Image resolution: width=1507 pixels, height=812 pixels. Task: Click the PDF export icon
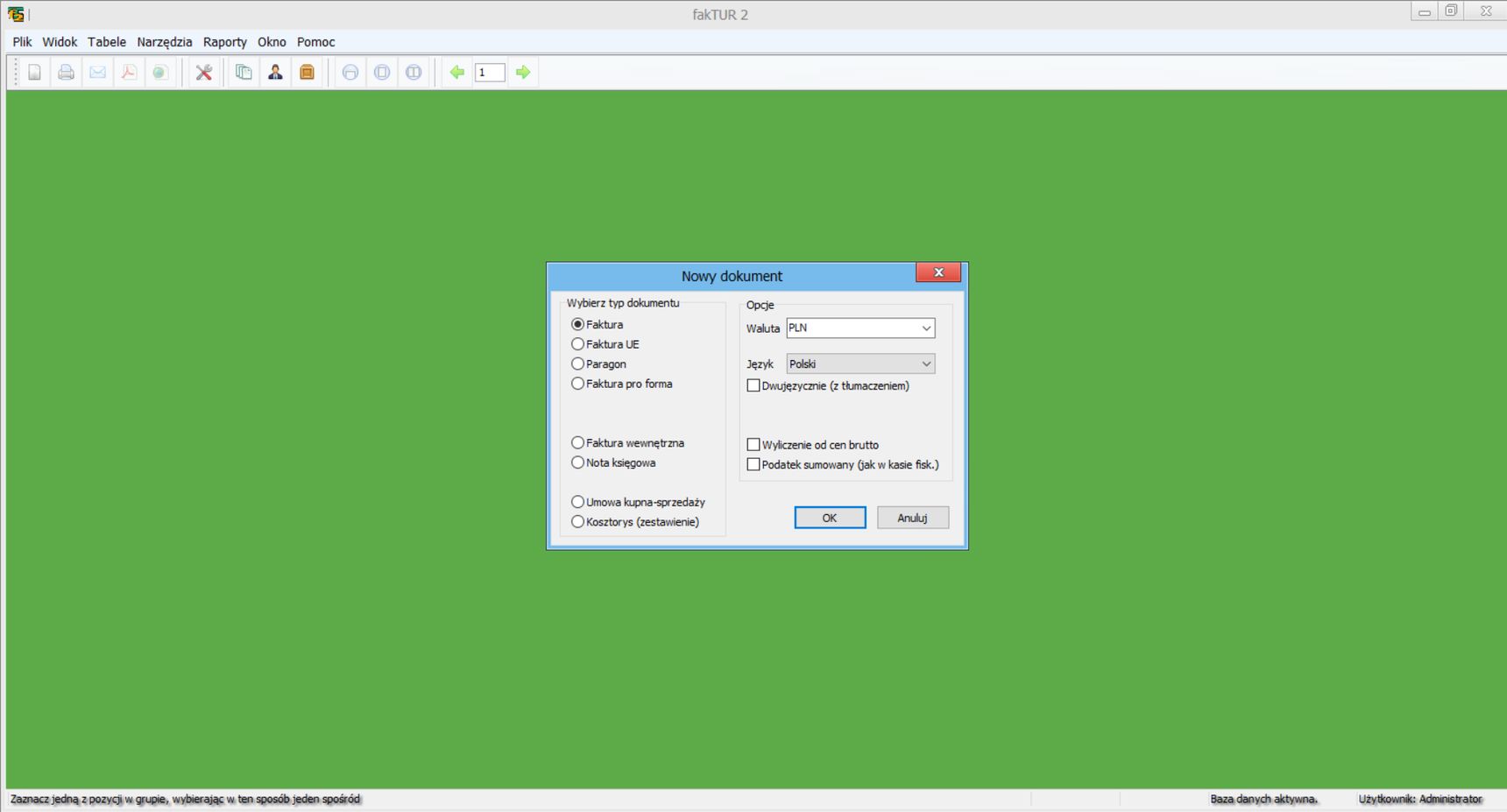(129, 73)
